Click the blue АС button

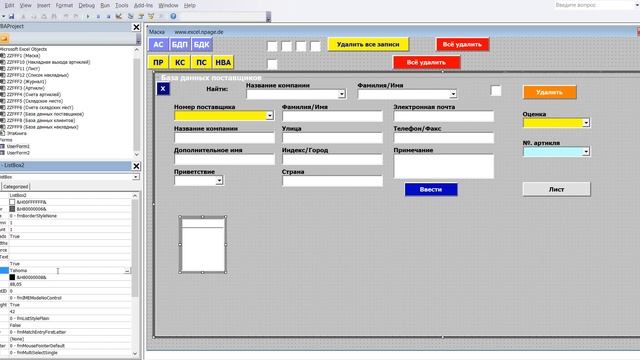158,44
